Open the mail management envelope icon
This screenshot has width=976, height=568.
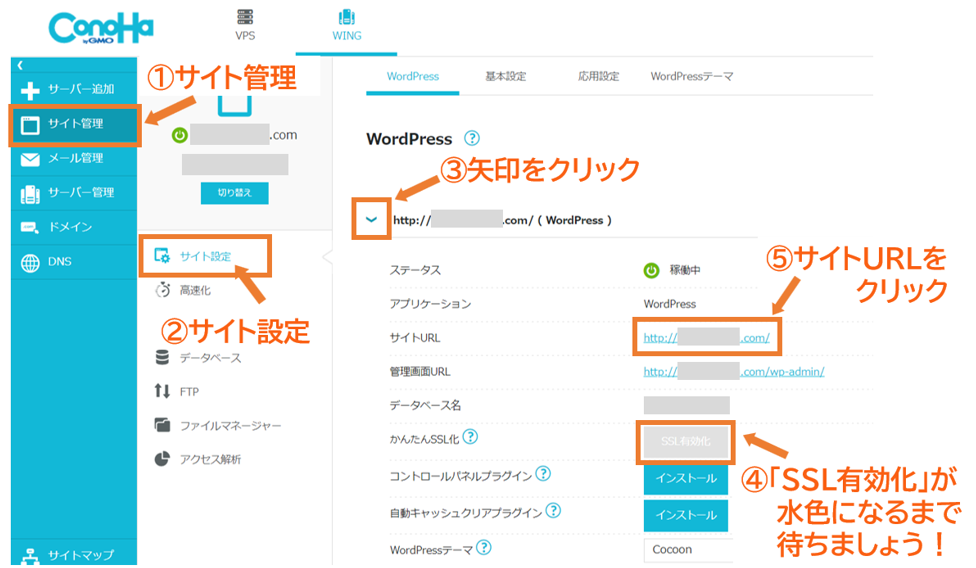(30, 158)
